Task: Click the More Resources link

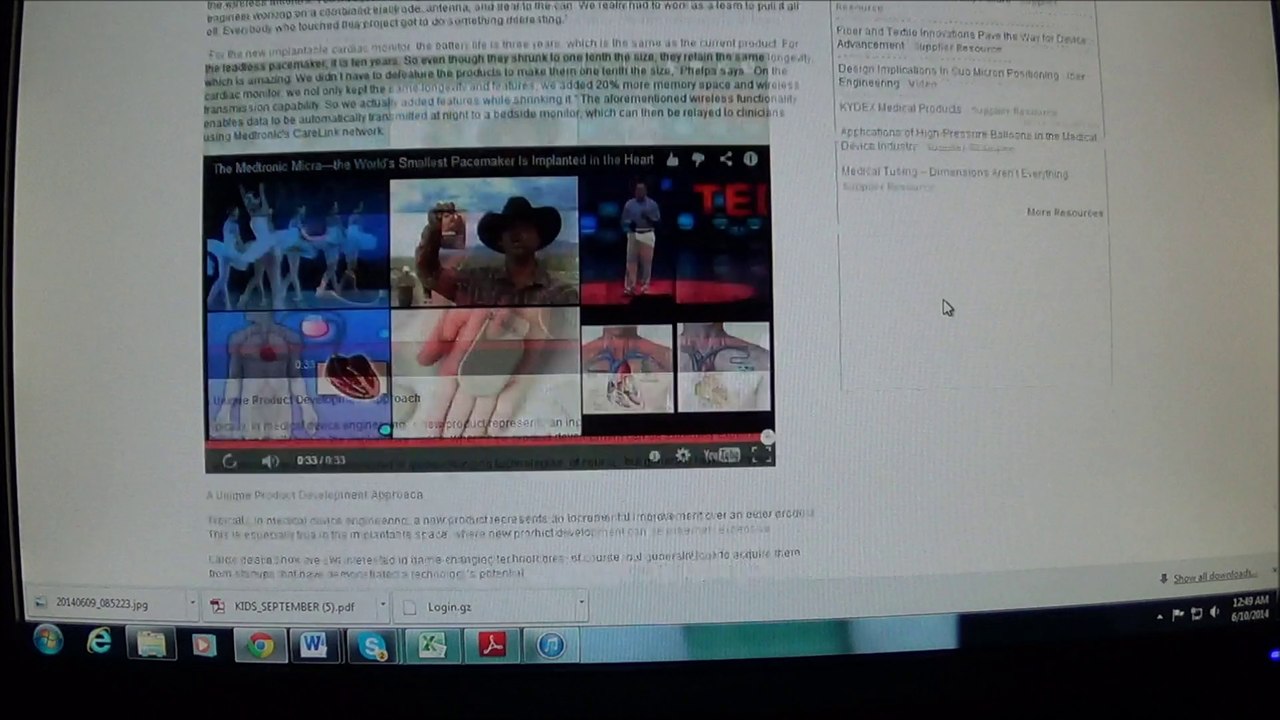Action: pos(1064,212)
